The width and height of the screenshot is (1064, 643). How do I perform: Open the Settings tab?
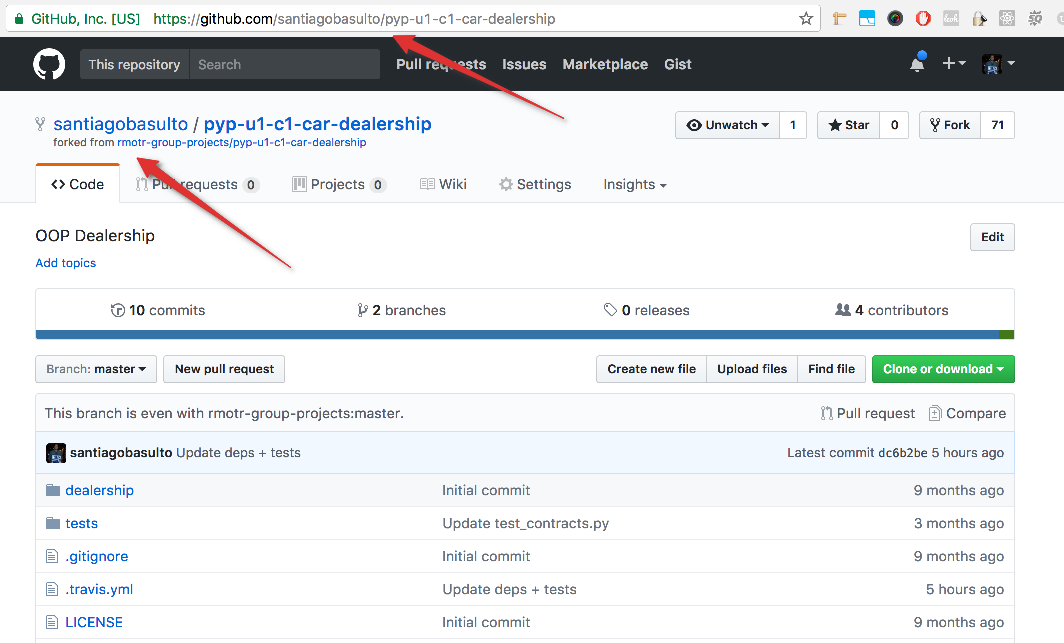click(535, 184)
